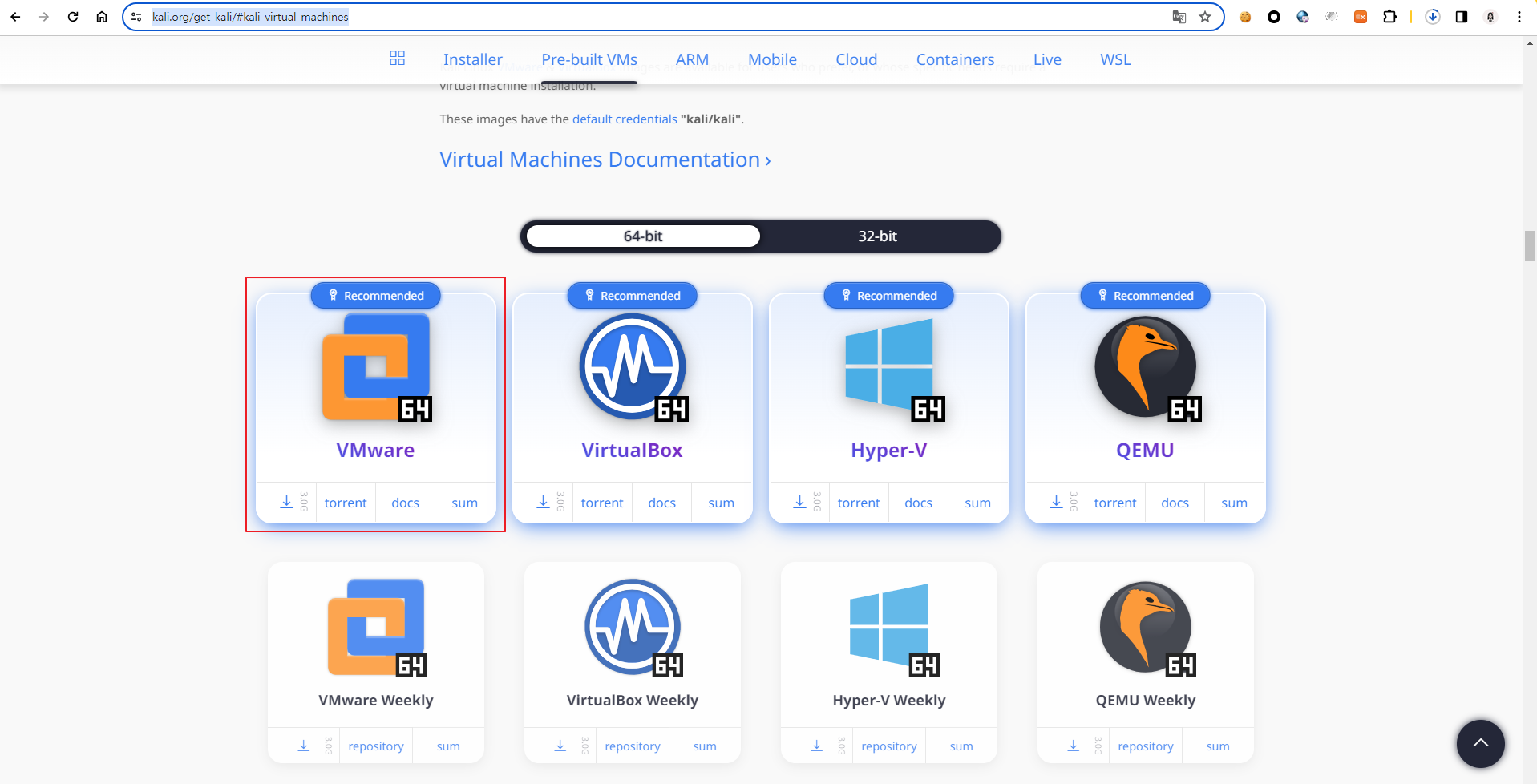Open Chrome extensions puzzle icon

click(x=1390, y=17)
